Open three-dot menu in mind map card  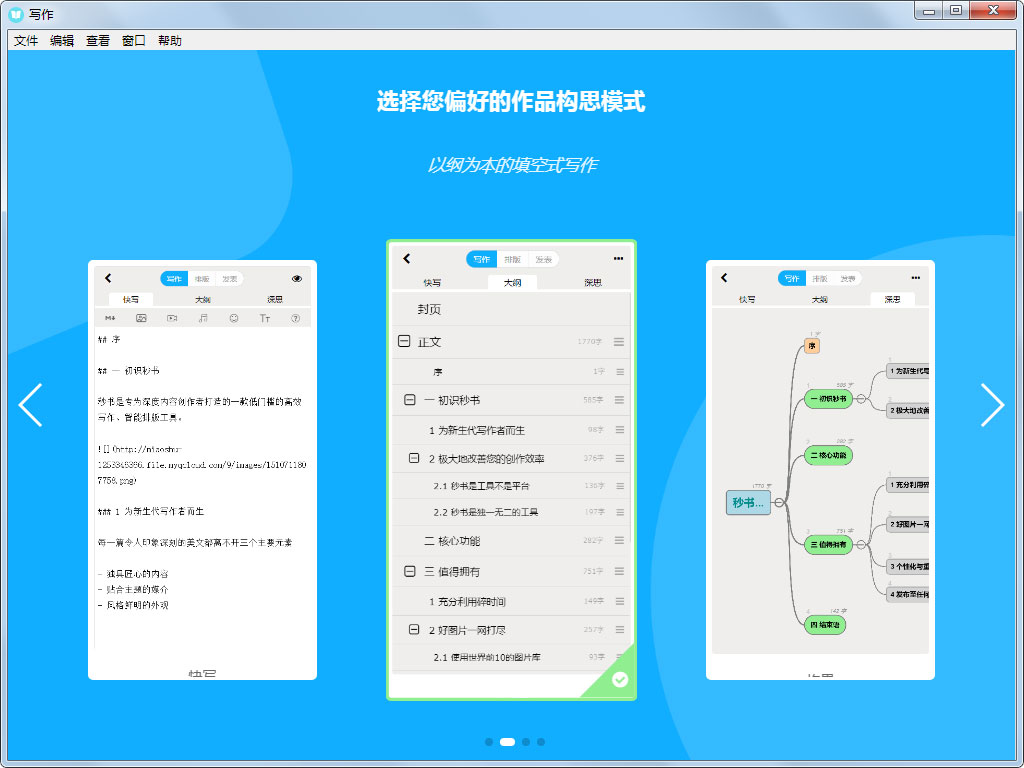point(915,278)
